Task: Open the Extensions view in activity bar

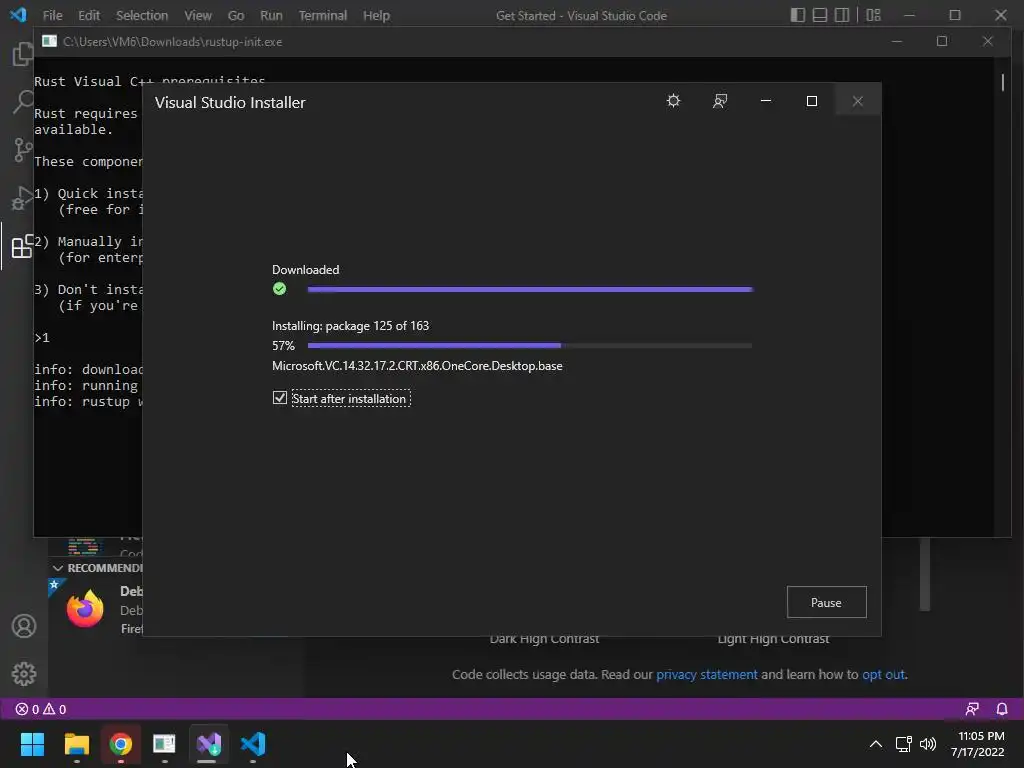Action: coord(23,246)
